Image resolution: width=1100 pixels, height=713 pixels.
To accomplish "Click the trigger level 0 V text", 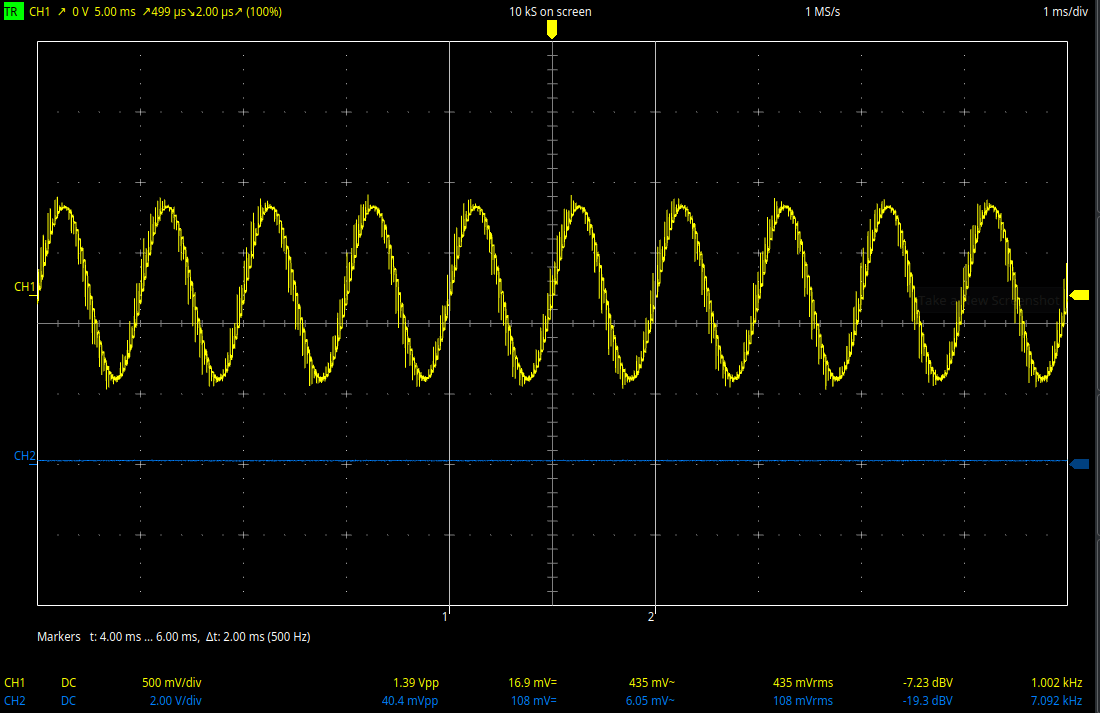I will coord(81,12).
